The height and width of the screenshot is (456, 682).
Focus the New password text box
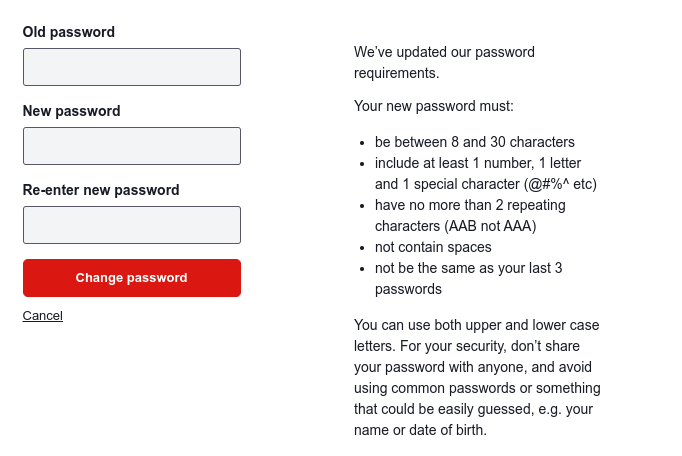pyautogui.click(x=131, y=146)
